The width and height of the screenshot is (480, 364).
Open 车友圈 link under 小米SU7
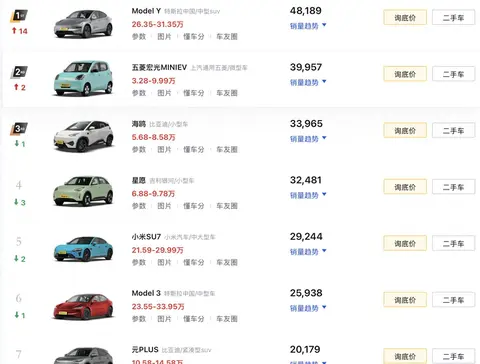(x=227, y=262)
